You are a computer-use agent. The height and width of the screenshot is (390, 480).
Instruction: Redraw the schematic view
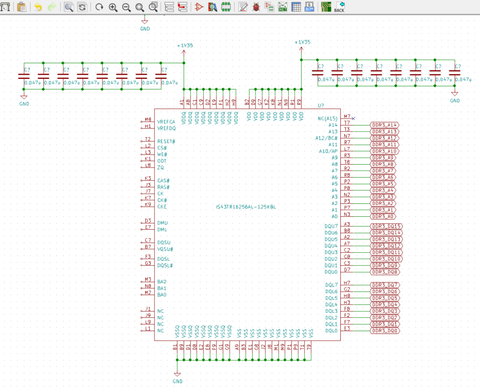99,7
